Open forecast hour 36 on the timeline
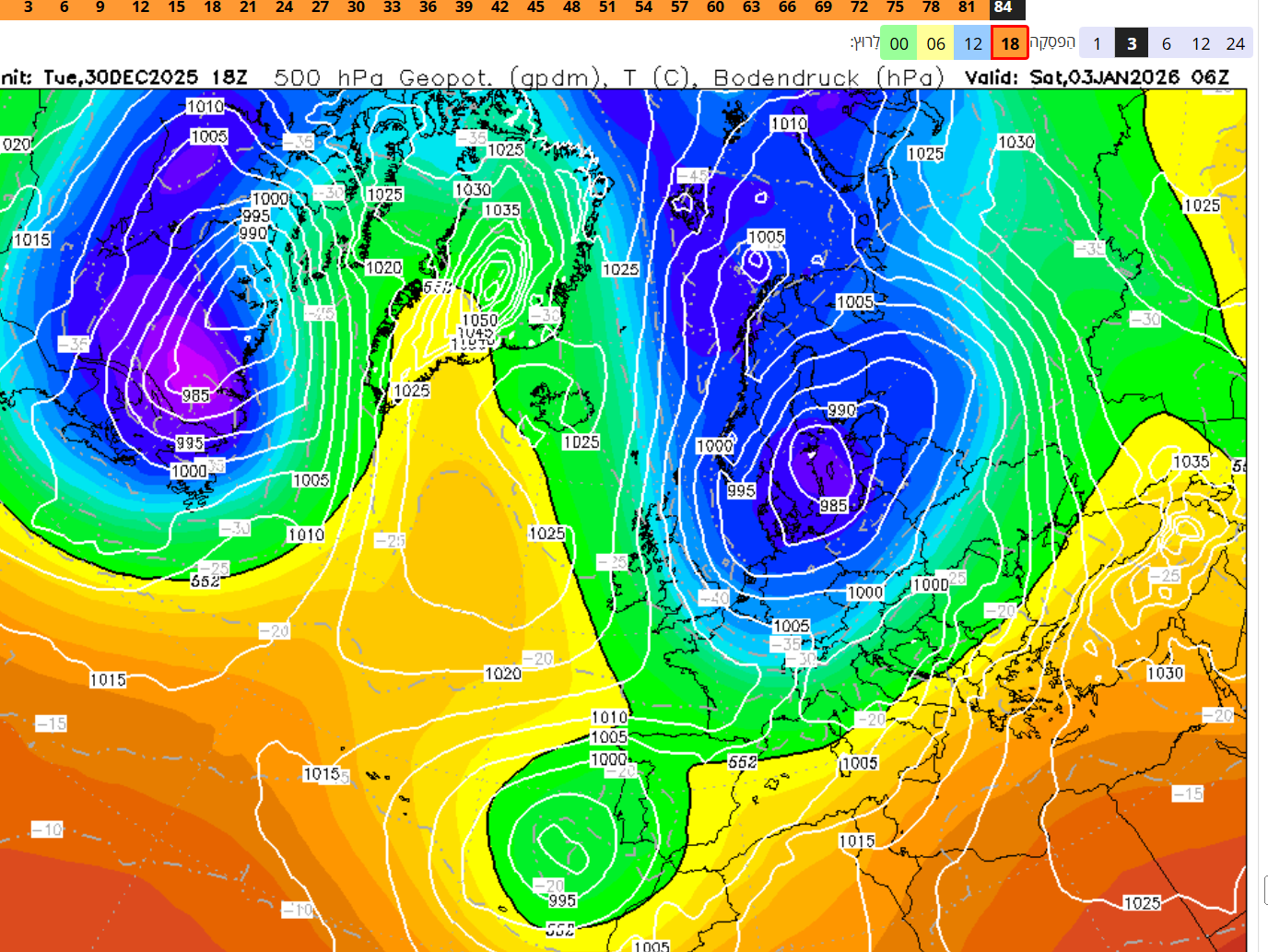 pyautogui.click(x=428, y=7)
